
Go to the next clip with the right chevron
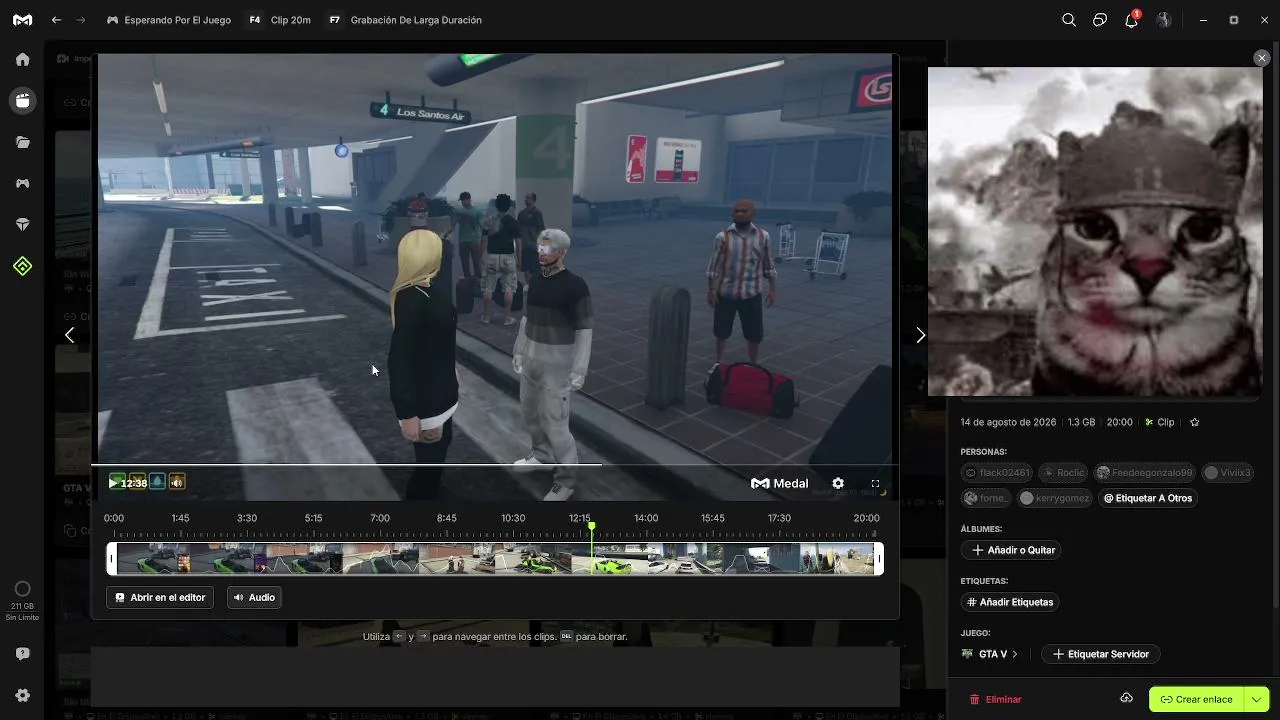921,335
